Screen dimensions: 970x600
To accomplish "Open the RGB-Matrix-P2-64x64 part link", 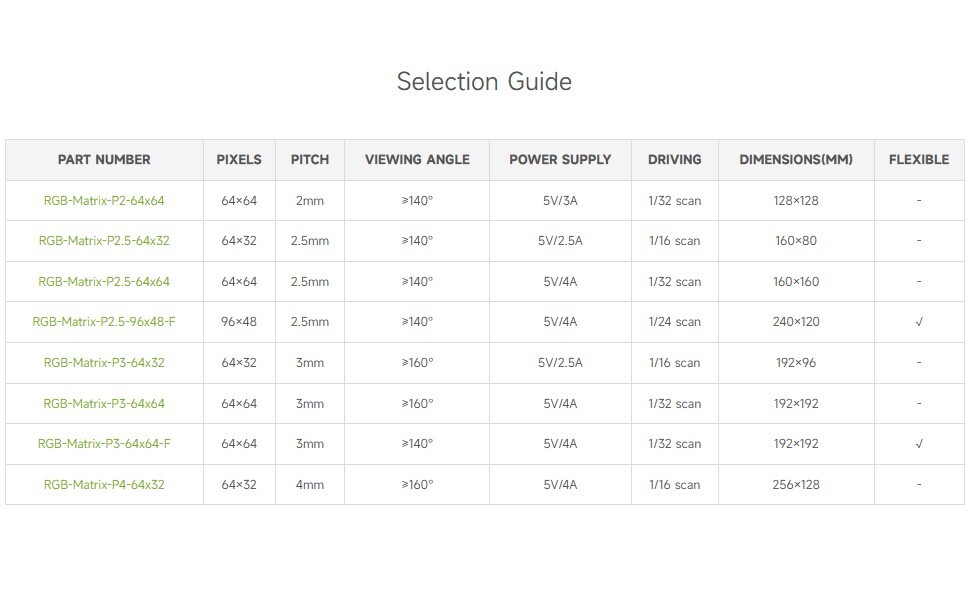I will (104, 200).
